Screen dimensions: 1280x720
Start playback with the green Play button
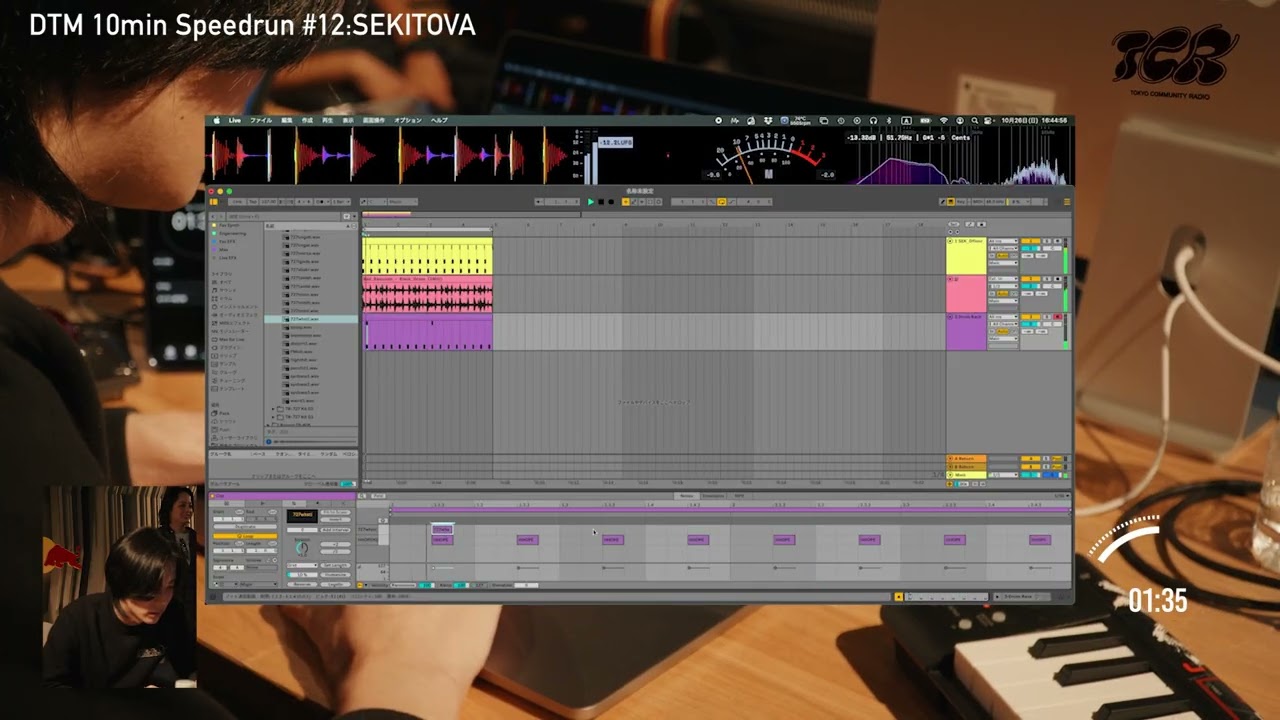pyautogui.click(x=590, y=202)
